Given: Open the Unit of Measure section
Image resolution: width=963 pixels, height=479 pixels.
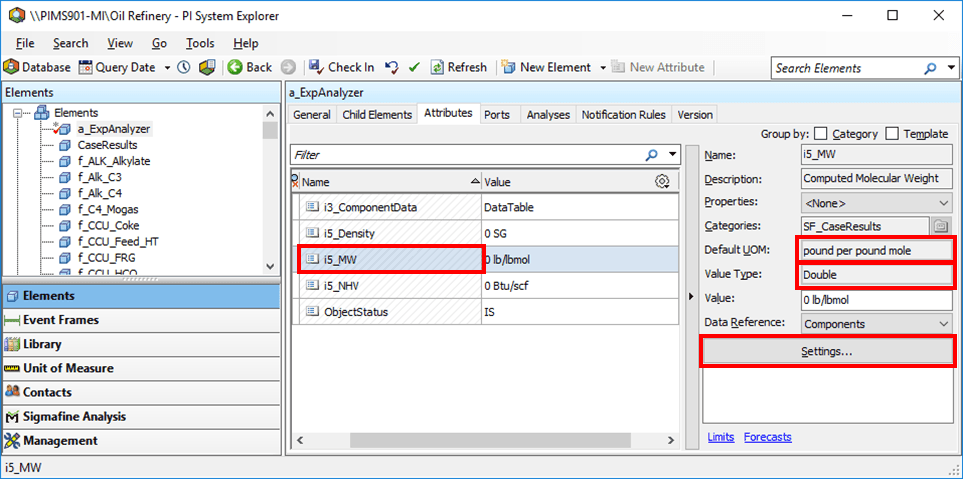Looking at the screenshot, I should [x=141, y=368].
